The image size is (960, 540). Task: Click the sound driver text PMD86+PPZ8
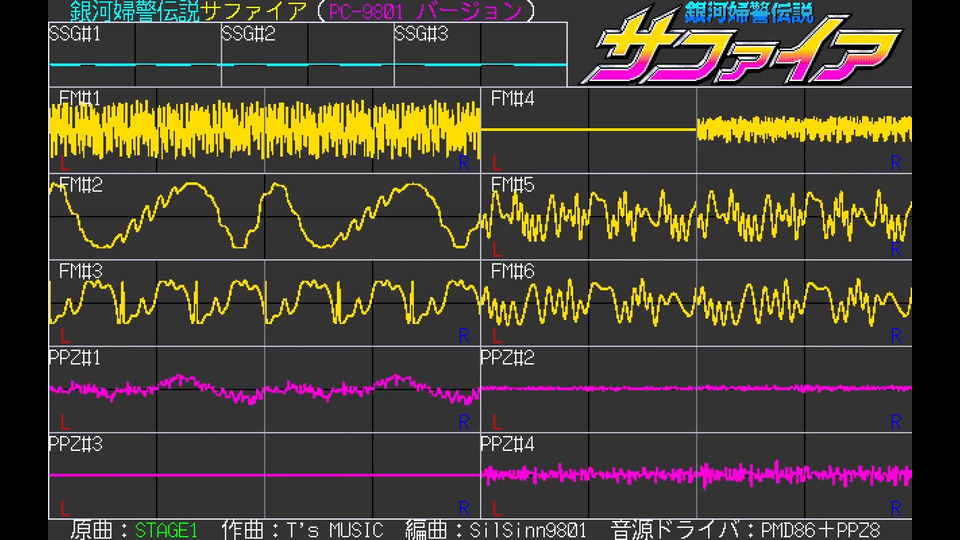click(x=820, y=530)
